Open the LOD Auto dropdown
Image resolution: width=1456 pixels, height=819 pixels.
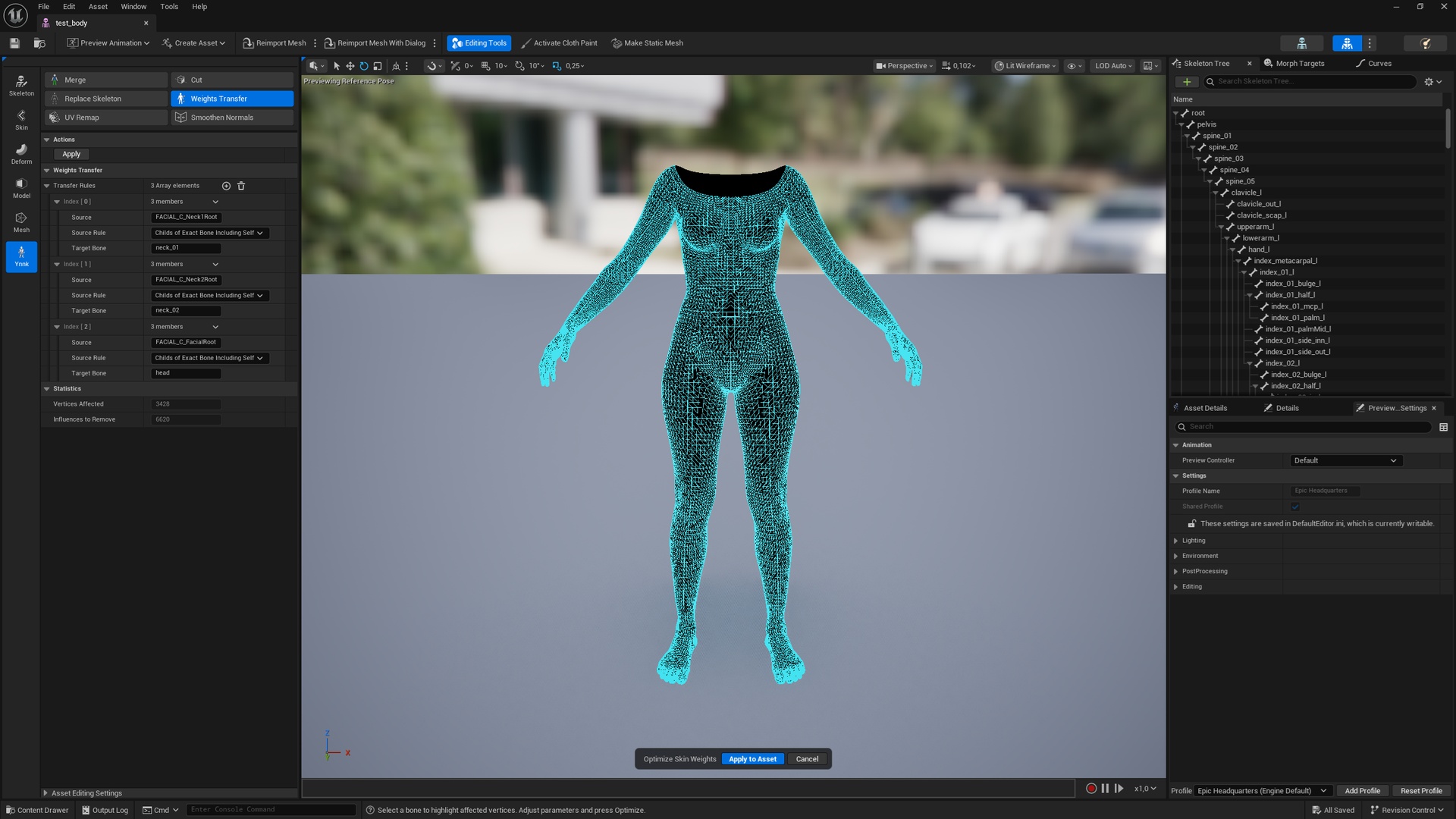[1112, 66]
